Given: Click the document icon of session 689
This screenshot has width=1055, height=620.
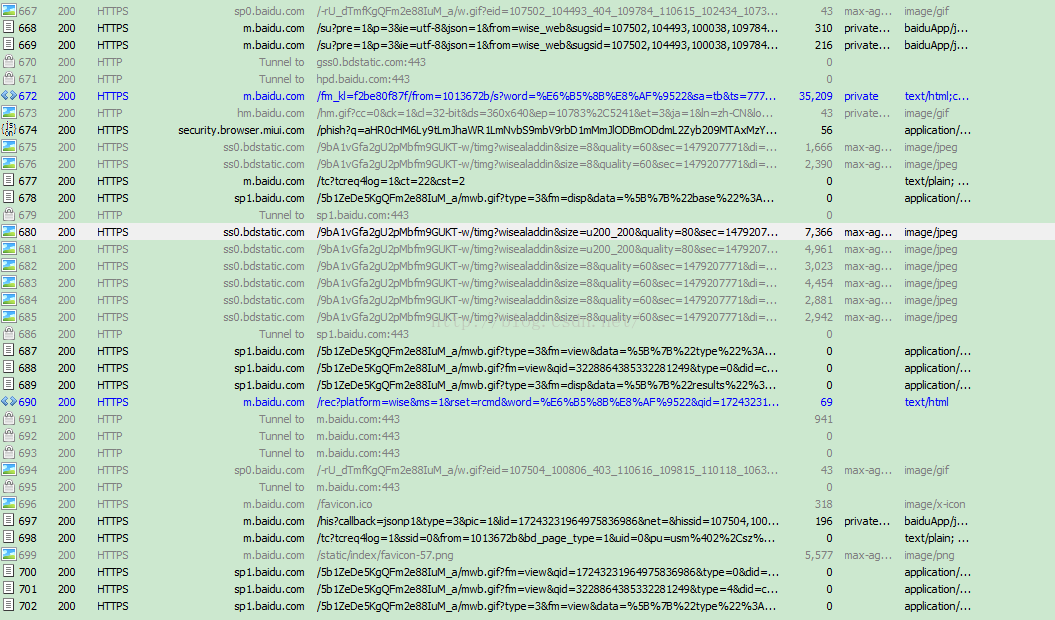Looking at the screenshot, I should [x=9, y=384].
